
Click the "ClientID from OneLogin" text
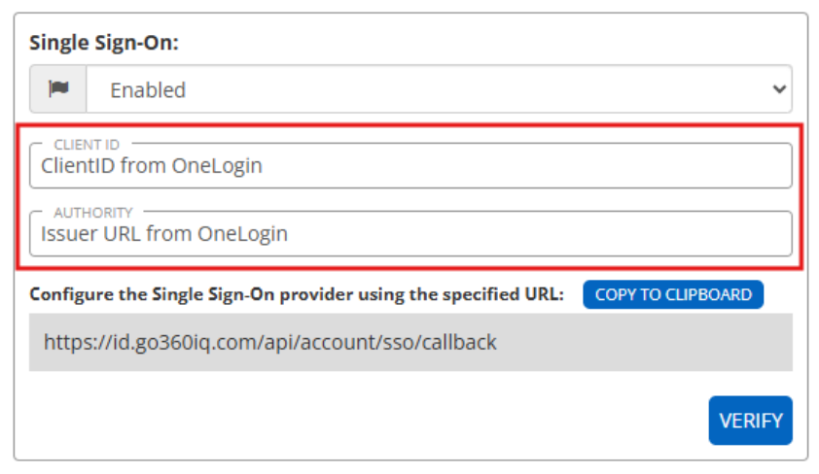[x=152, y=166]
